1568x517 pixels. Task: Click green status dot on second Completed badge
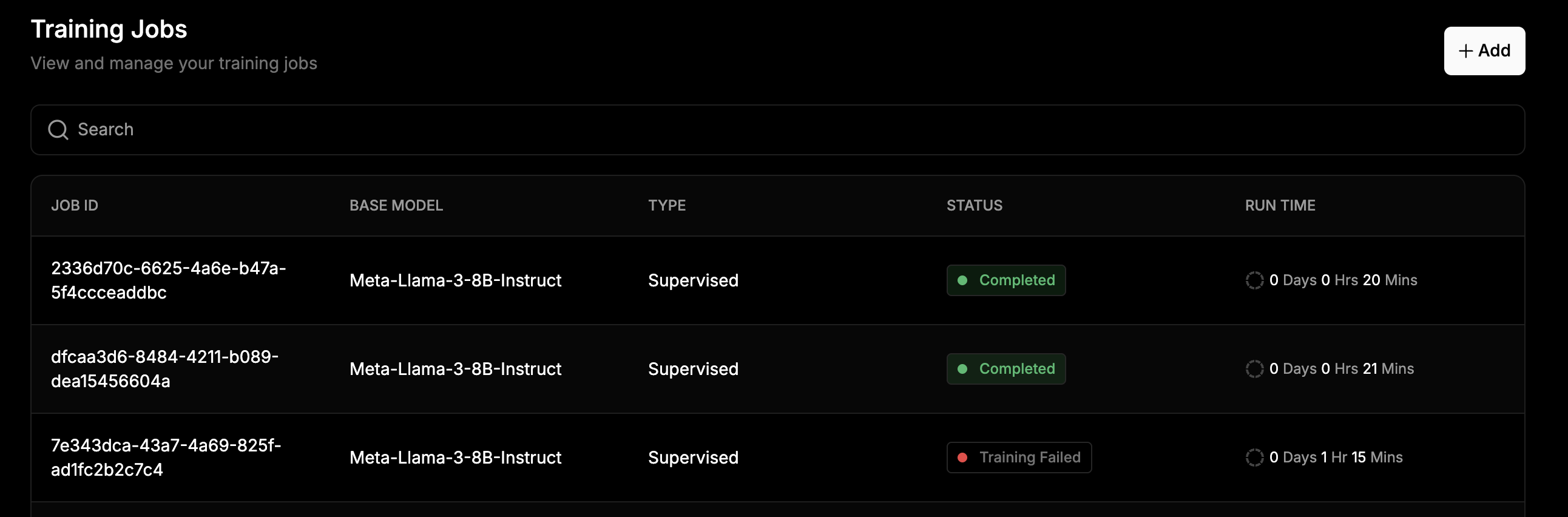tap(962, 369)
